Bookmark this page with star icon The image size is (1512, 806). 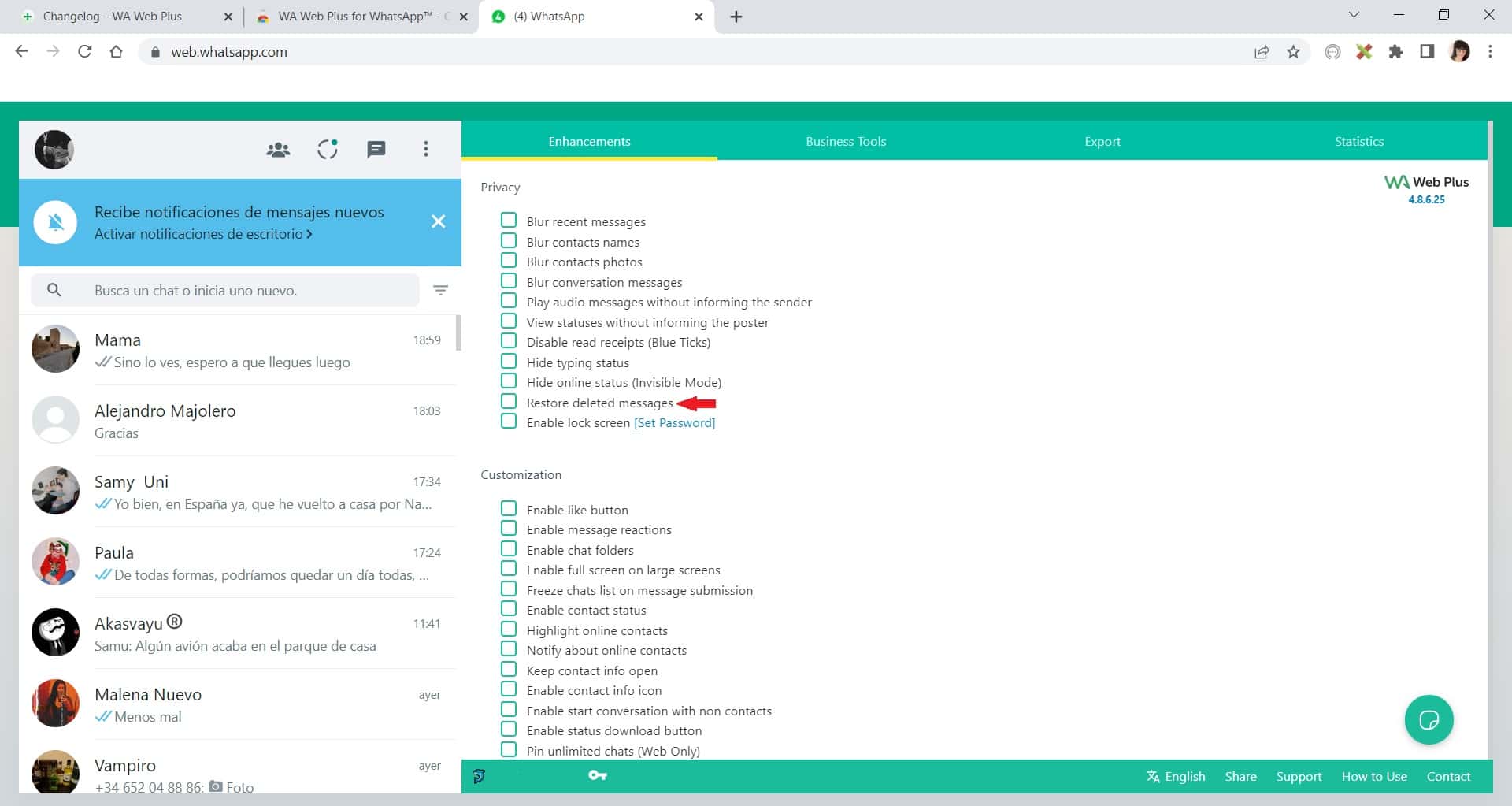1293,52
